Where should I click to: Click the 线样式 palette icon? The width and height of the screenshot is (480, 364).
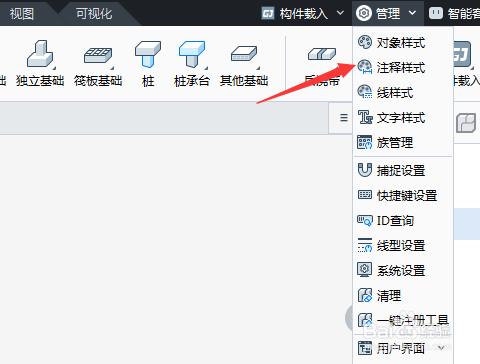click(x=365, y=92)
